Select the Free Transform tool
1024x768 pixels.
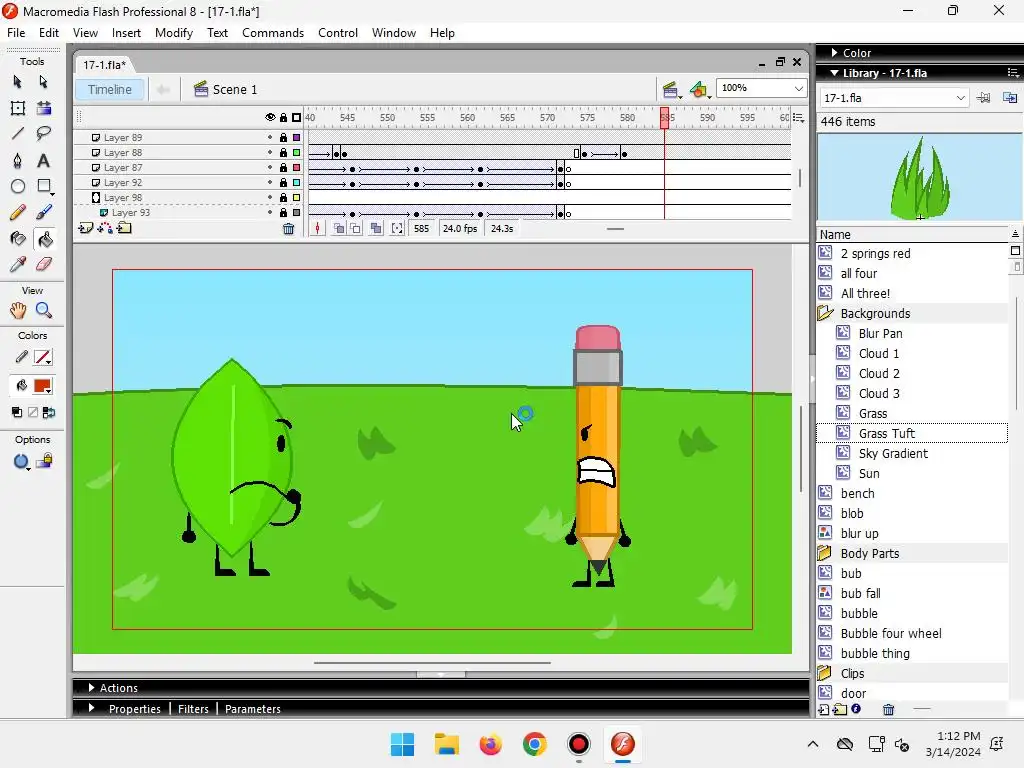pyautogui.click(x=18, y=108)
